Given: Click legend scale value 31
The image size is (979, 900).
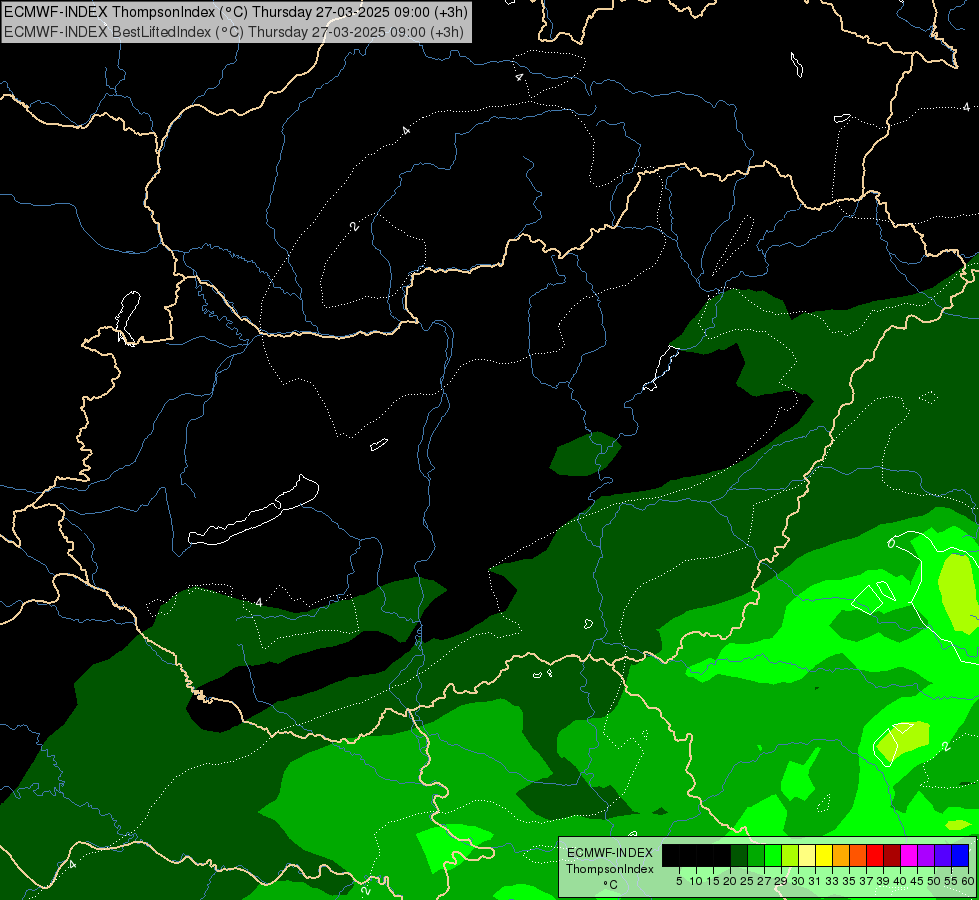Looking at the screenshot, I should coord(815,881).
